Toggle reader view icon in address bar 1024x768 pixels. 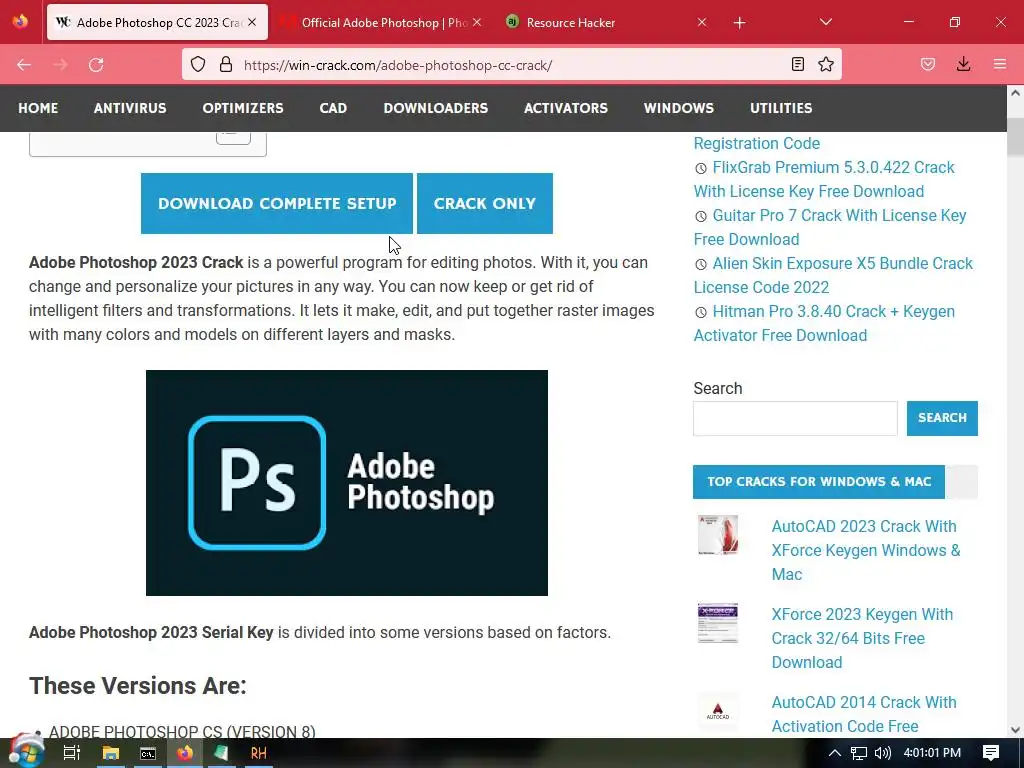(x=797, y=65)
